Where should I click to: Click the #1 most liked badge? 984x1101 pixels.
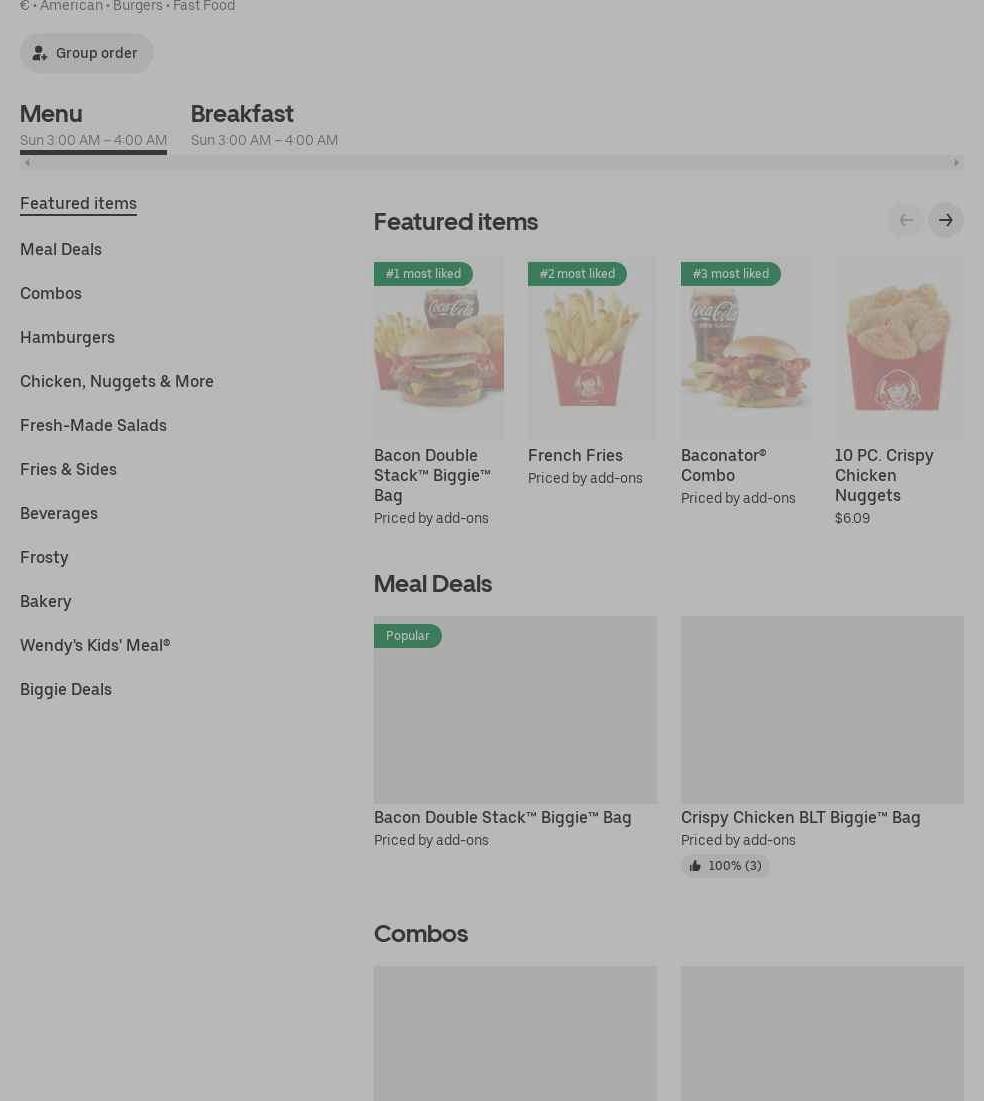[x=423, y=274]
